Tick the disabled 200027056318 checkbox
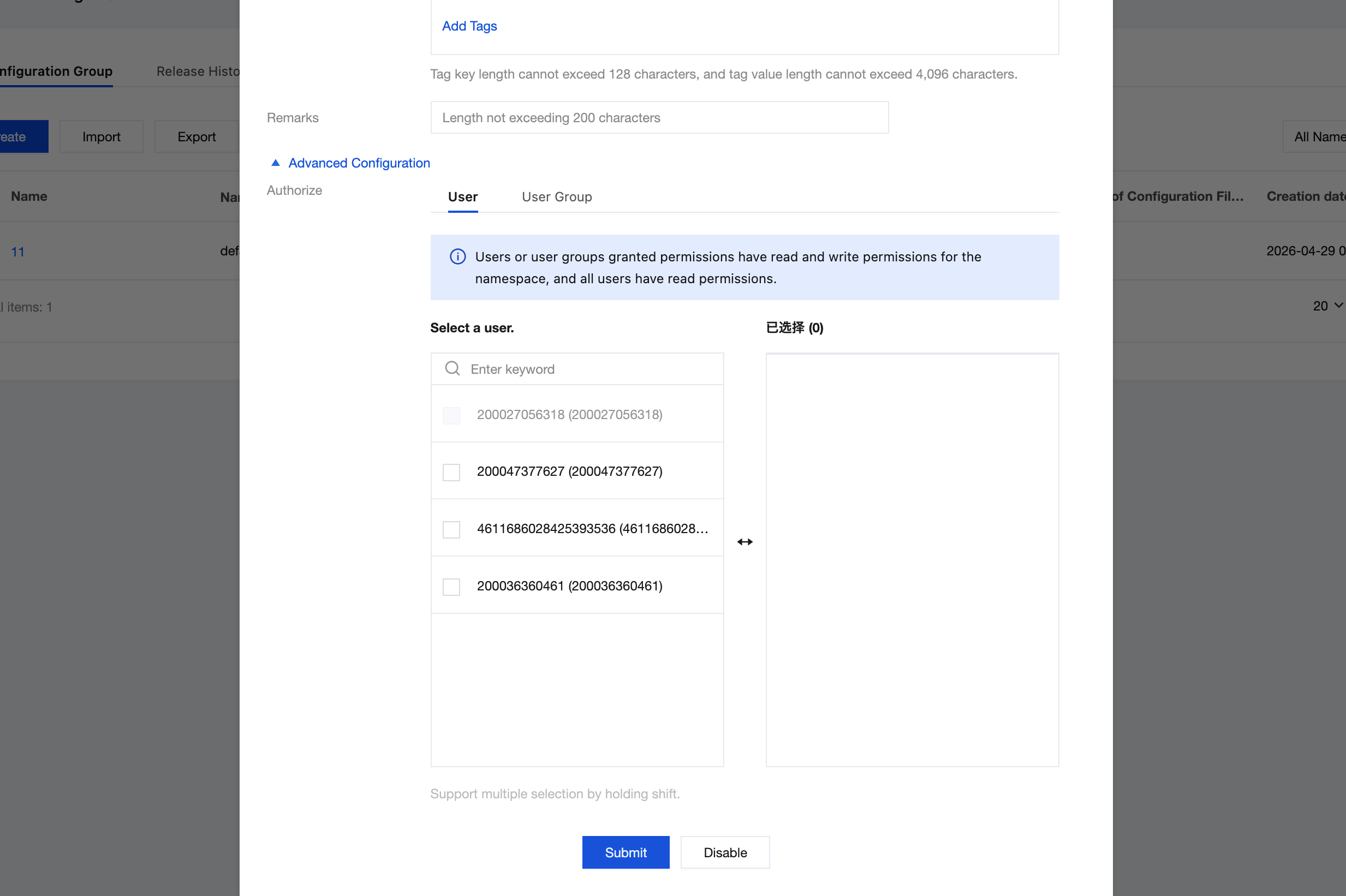 pyautogui.click(x=451, y=415)
